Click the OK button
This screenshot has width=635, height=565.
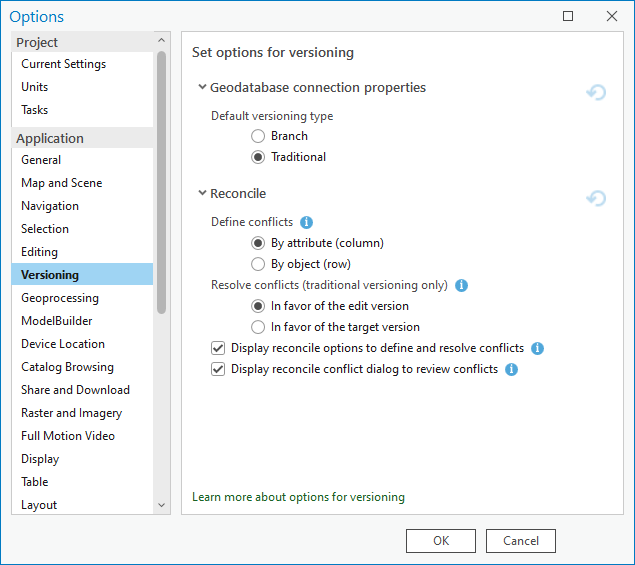tap(440, 541)
